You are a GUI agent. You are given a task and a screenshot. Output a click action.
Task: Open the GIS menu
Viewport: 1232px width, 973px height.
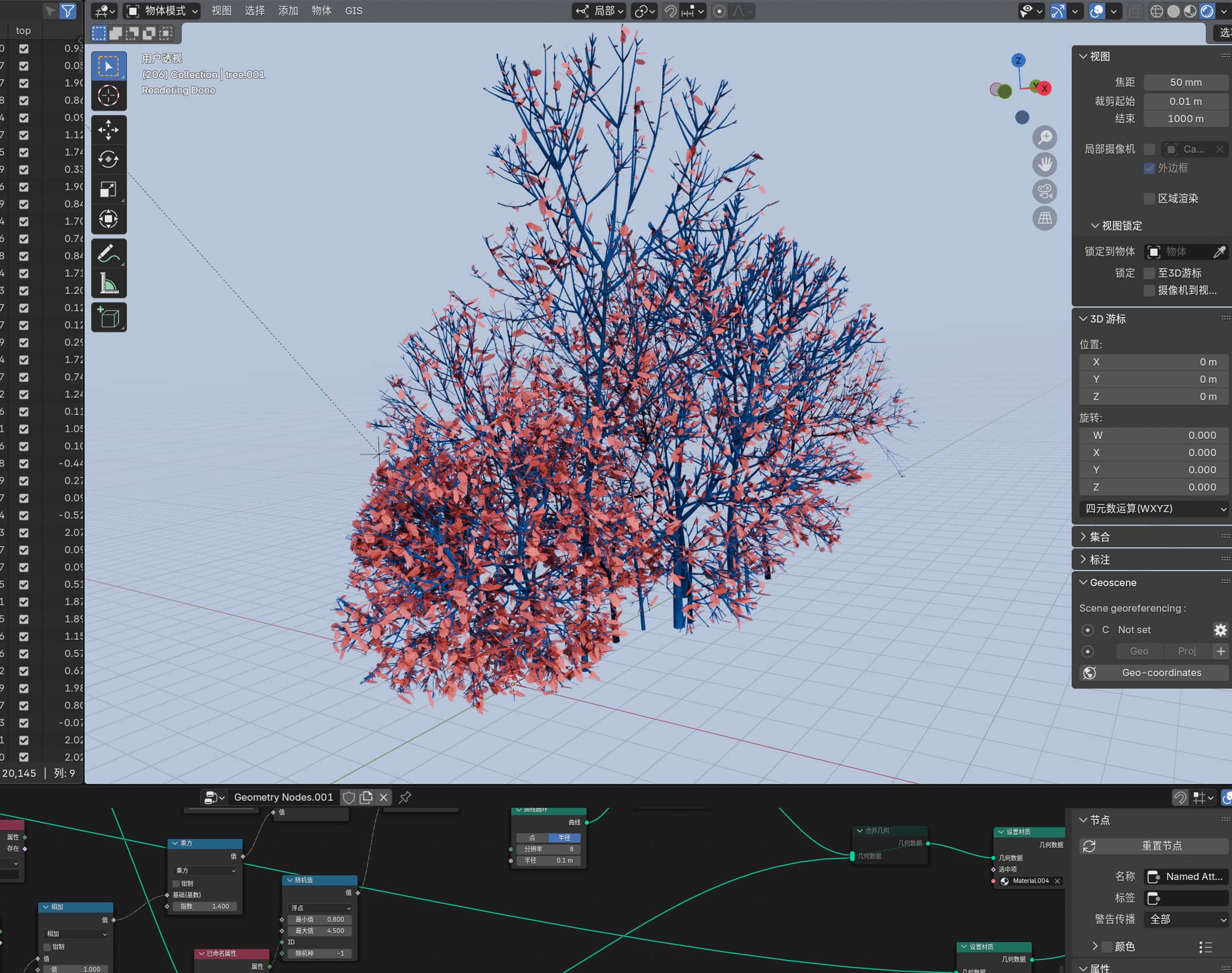coord(353,11)
